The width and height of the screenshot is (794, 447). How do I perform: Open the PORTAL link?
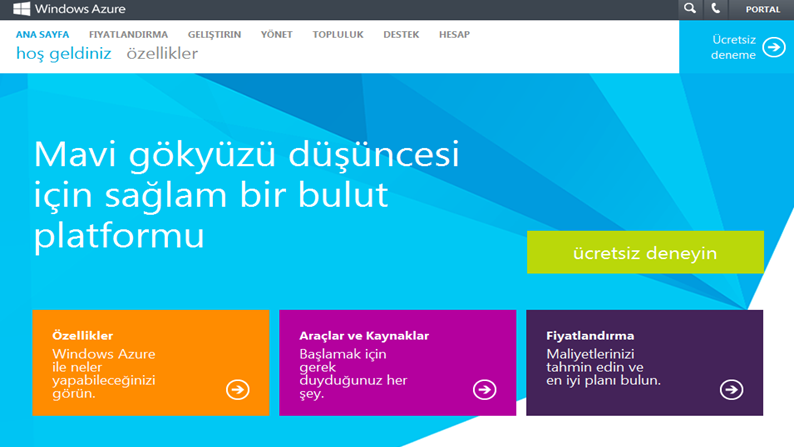pos(762,9)
